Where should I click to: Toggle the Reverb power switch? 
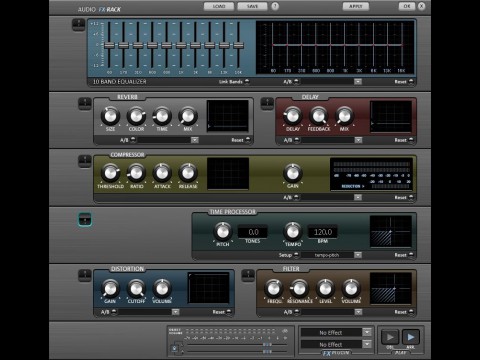[85, 103]
